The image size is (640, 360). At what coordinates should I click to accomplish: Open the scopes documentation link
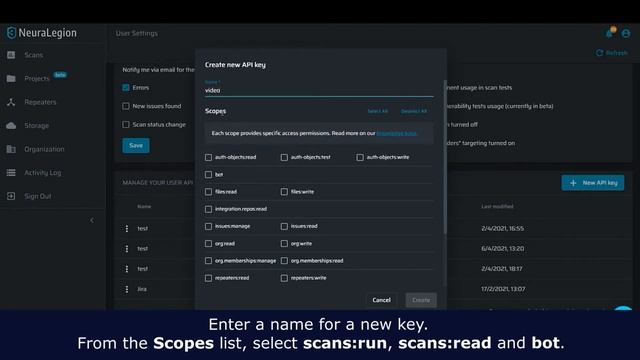click(x=396, y=133)
